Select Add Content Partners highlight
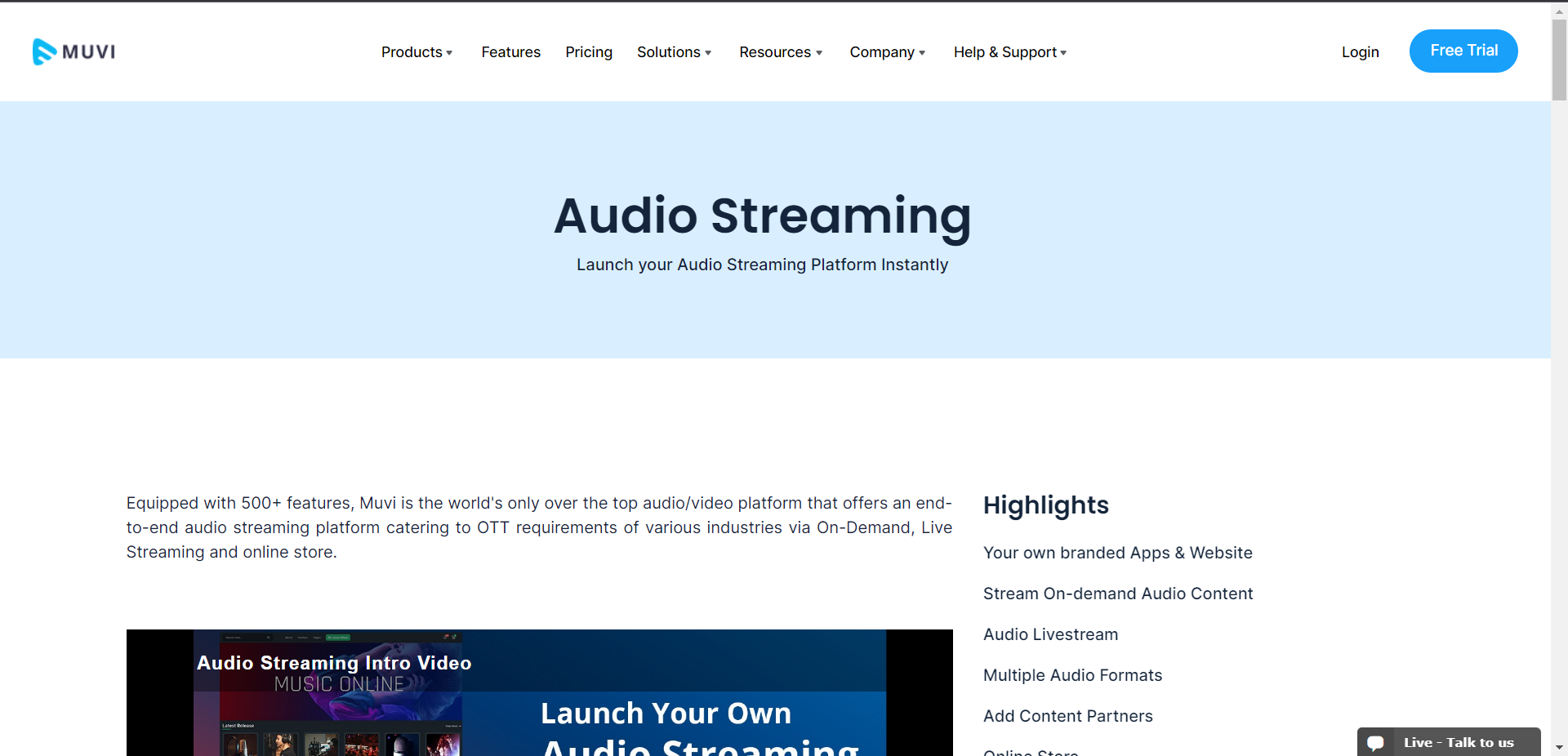Viewport: 1568px width, 756px height. (1067, 716)
